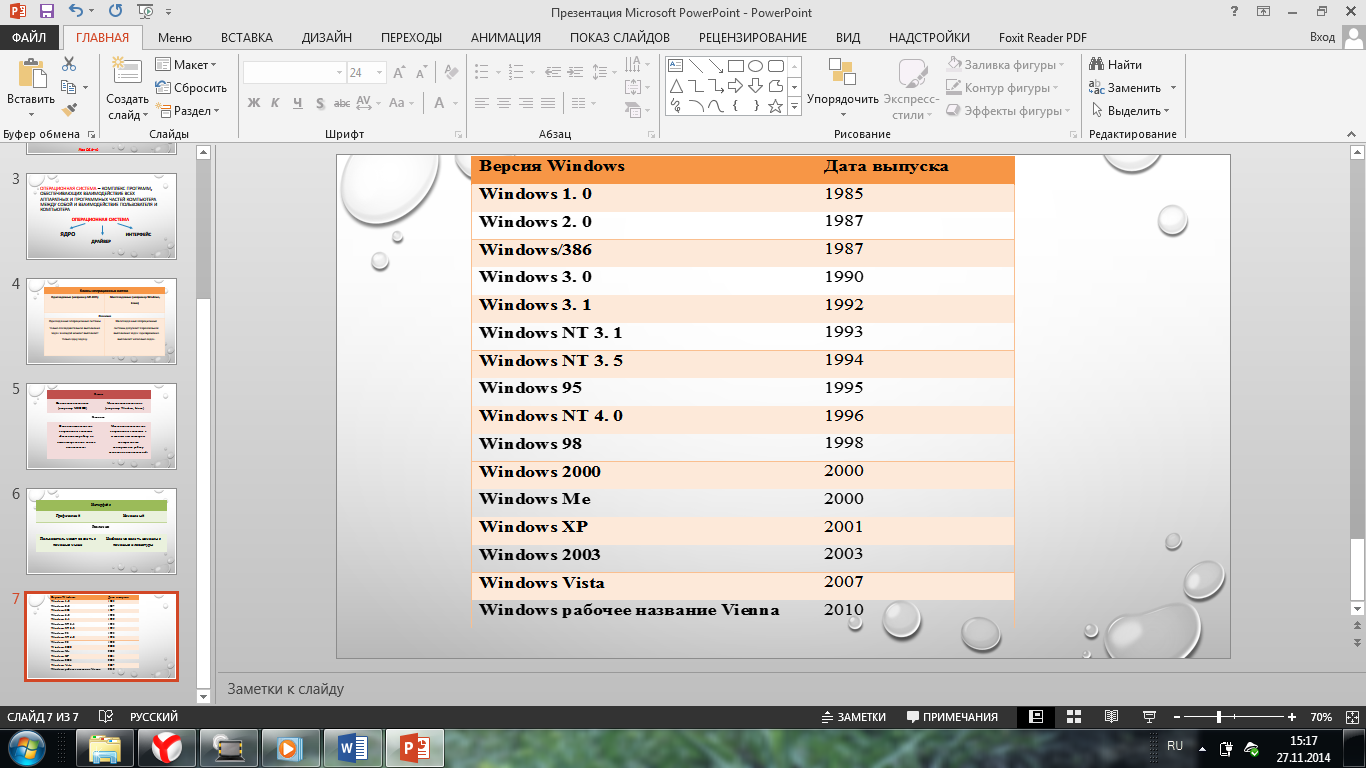The width and height of the screenshot is (1366, 768).
Task: Switch to Normal view in the status bar
Action: click(1036, 717)
